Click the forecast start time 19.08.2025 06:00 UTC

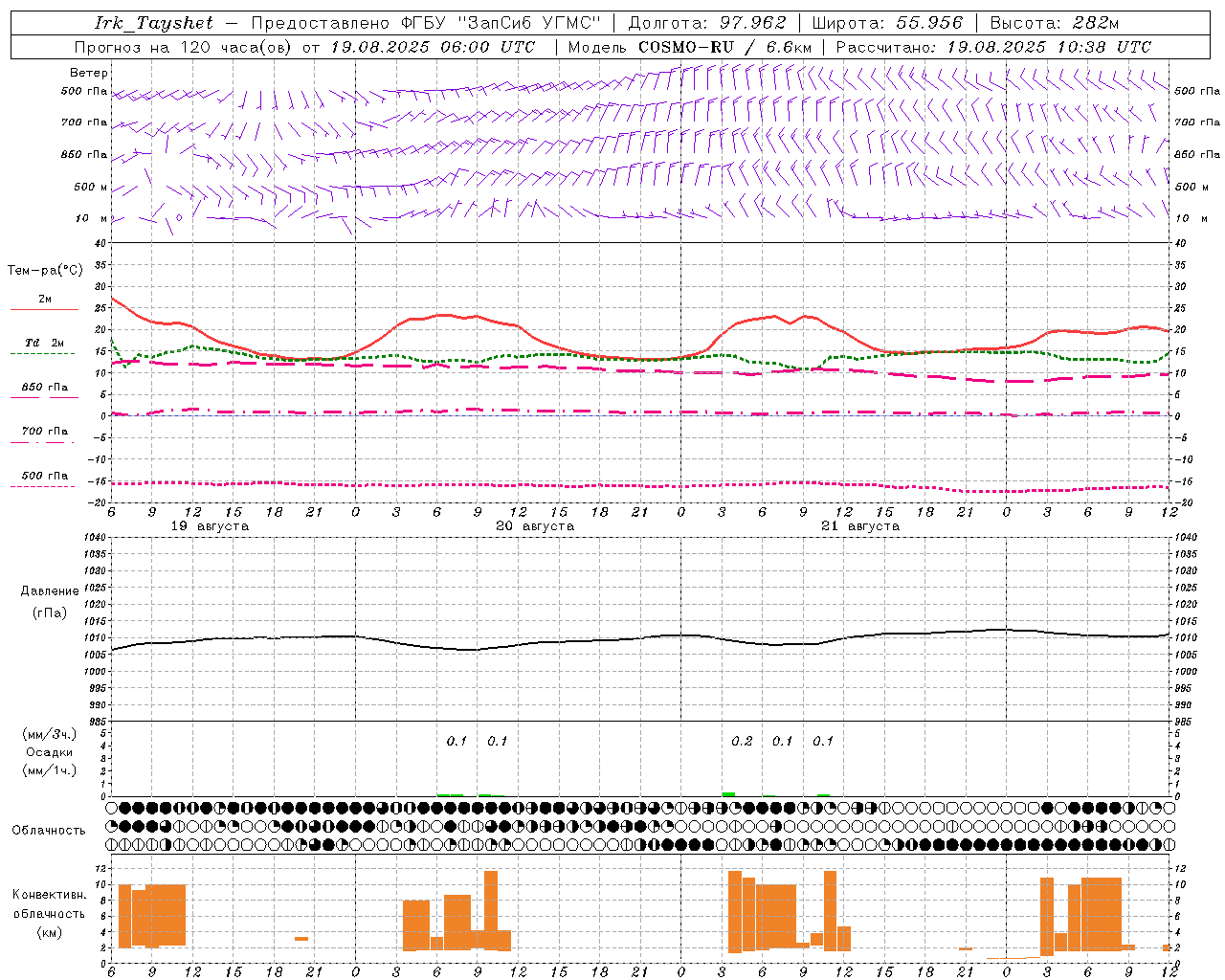(x=434, y=47)
